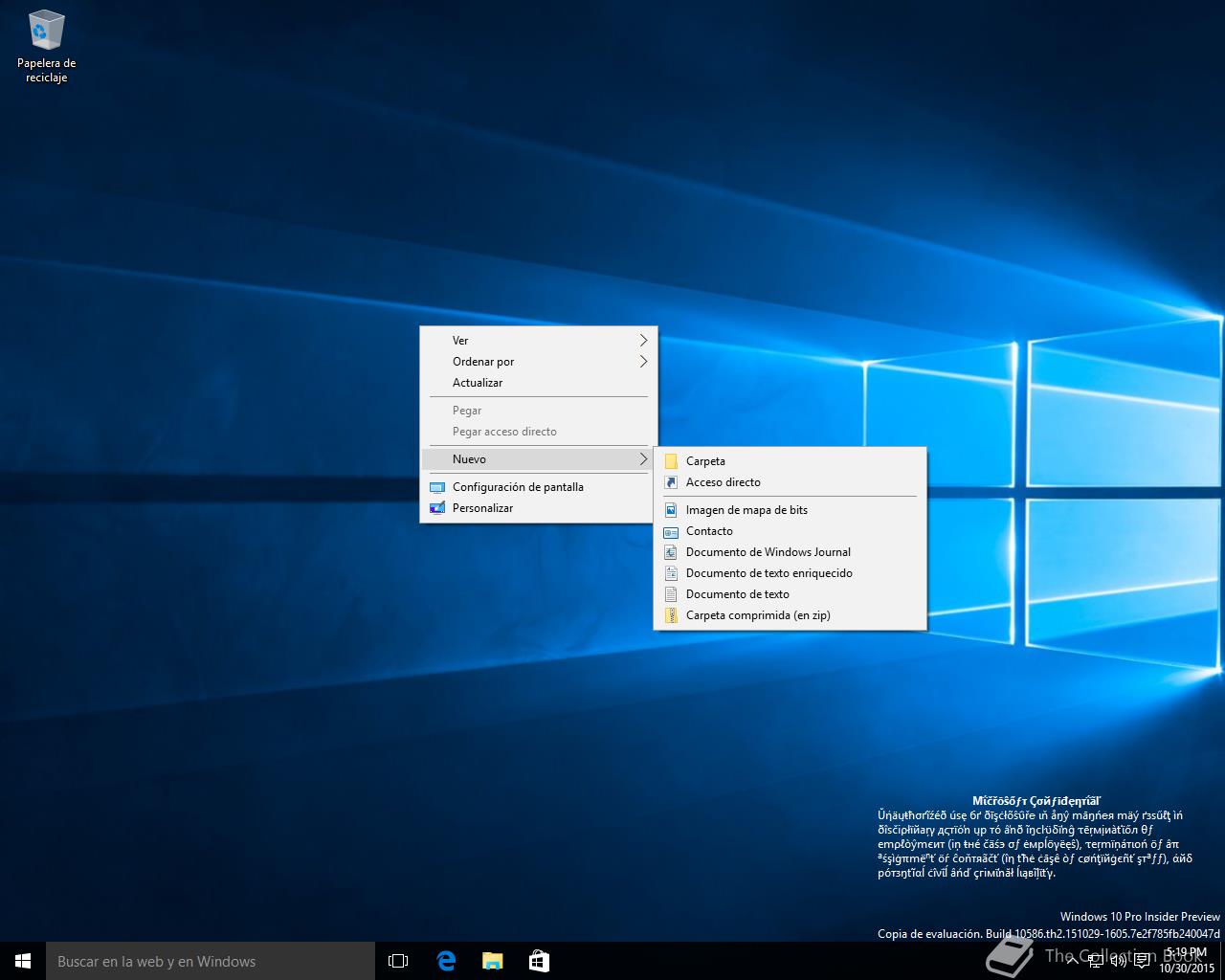Image resolution: width=1225 pixels, height=980 pixels.
Task: Click the Show desktop sliver at taskbar end
Action: 1222,961
